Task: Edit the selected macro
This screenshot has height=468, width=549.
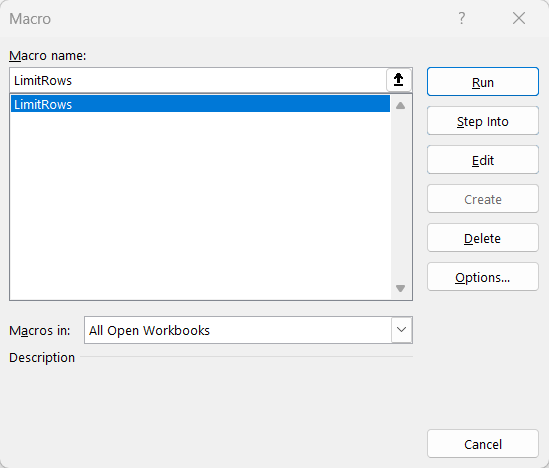Action: click(x=483, y=160)
